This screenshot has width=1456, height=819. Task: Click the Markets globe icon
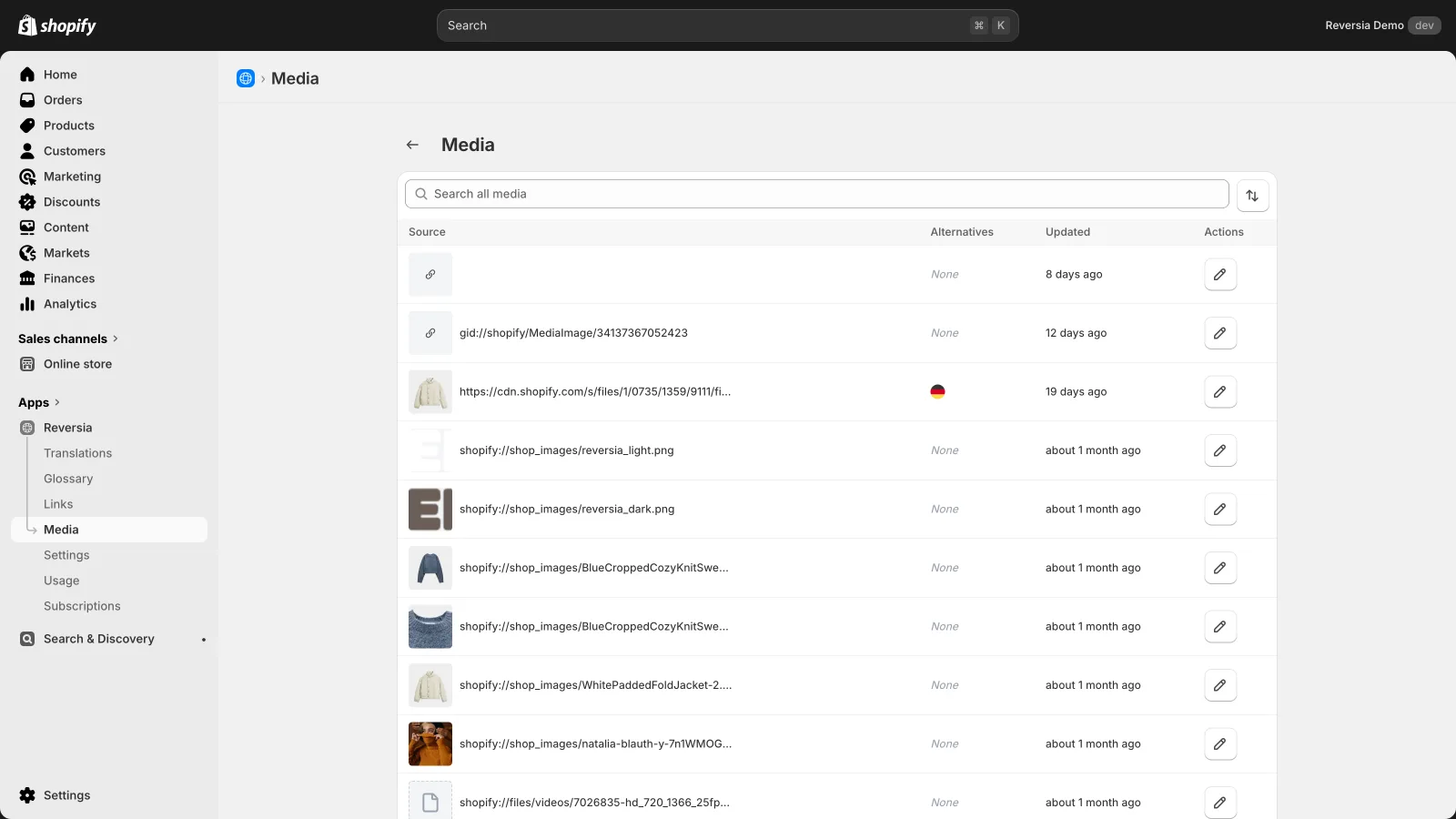(27, 253)
